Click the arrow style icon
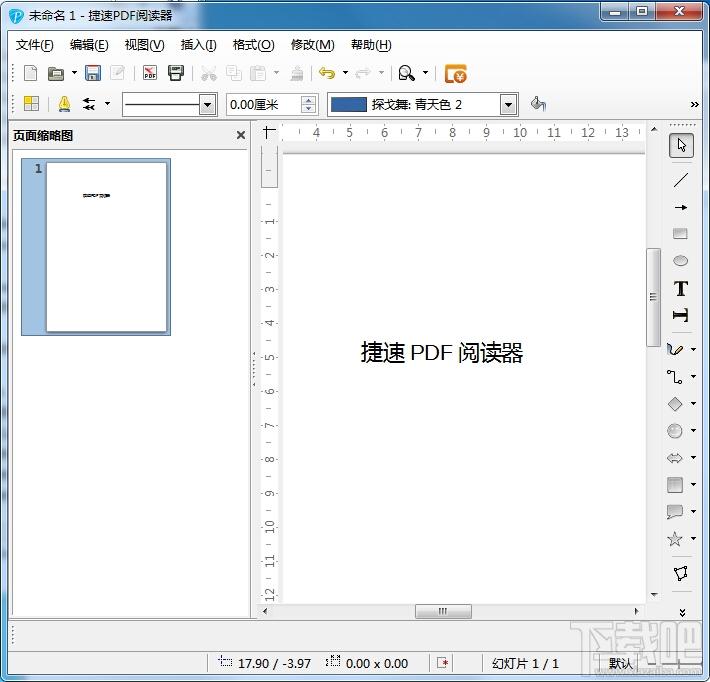This screenshot has height=682, width=710. pos(89,104)
